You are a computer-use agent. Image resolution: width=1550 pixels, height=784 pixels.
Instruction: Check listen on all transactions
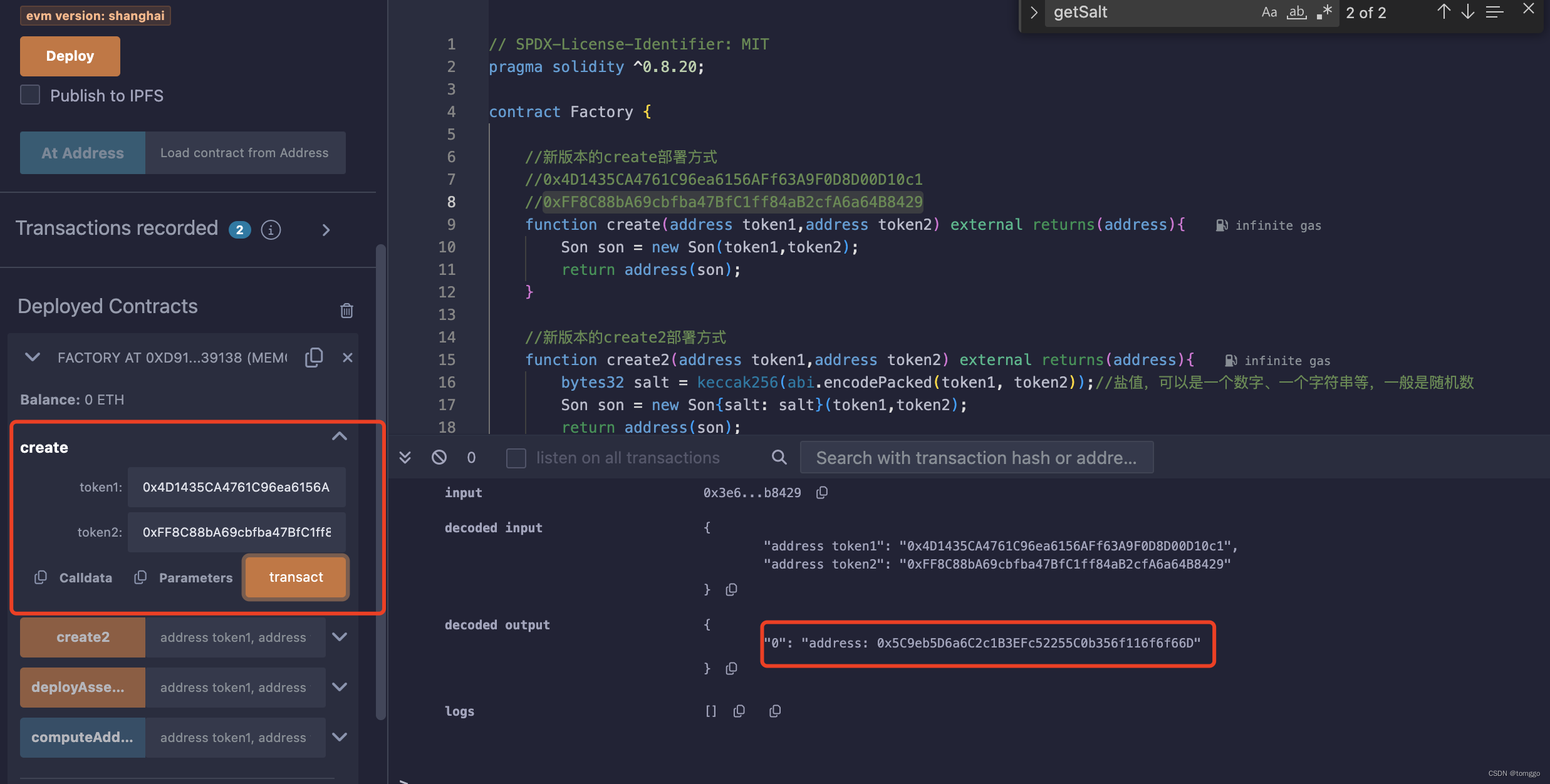[x=516, y=458]
